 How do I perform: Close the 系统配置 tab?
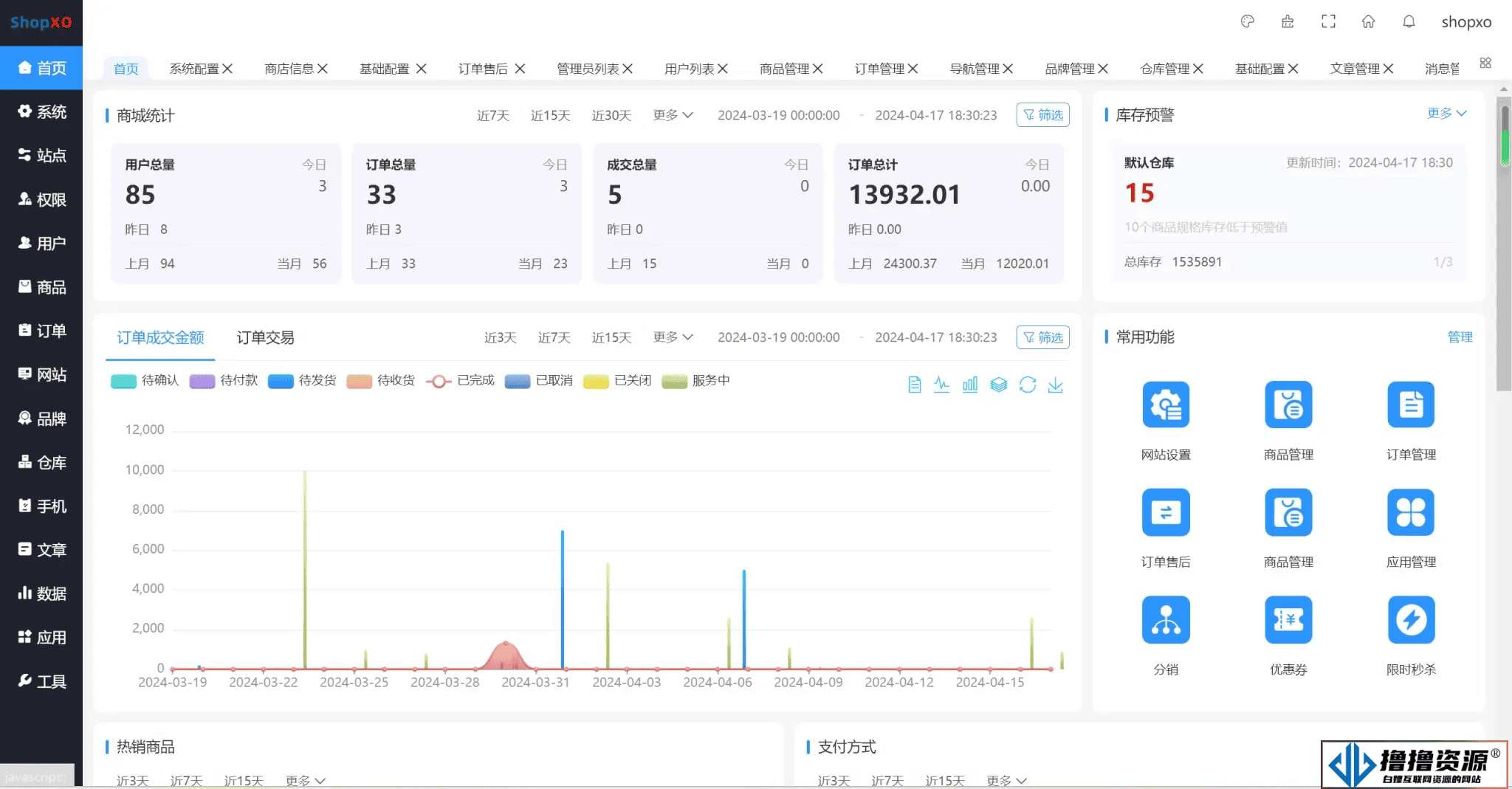tap(227, 69)
